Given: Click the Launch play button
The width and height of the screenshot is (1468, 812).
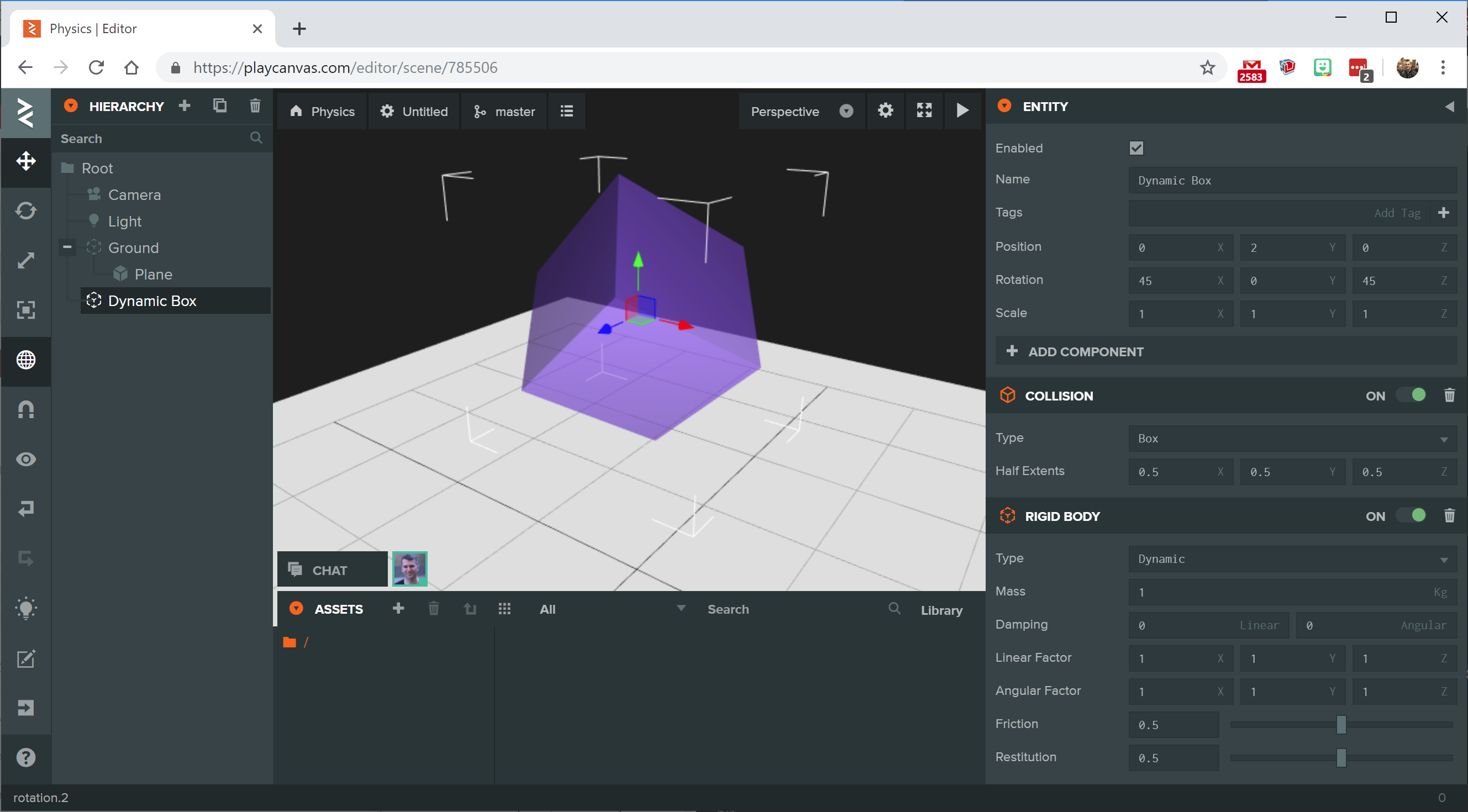Looking at the screenshot, I should click(x=962, y=110).
